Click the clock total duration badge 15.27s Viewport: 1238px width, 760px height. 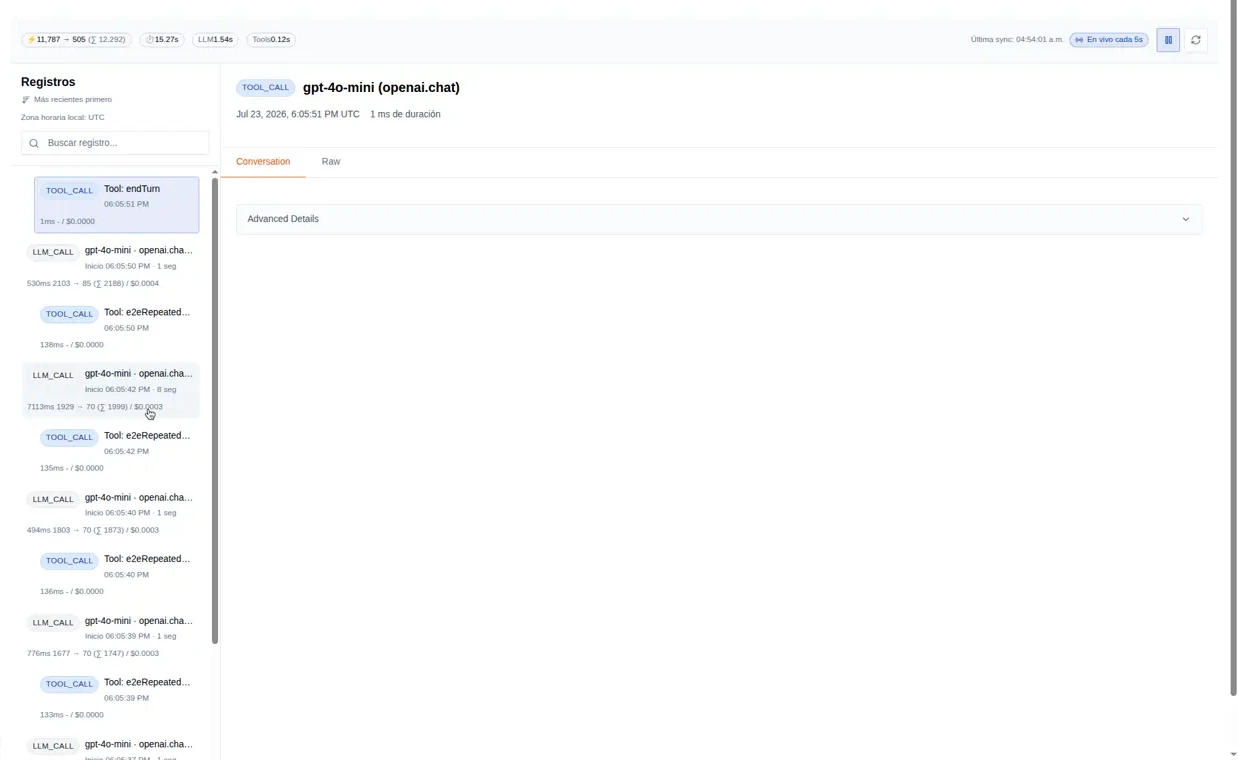[x=162, y=40]
